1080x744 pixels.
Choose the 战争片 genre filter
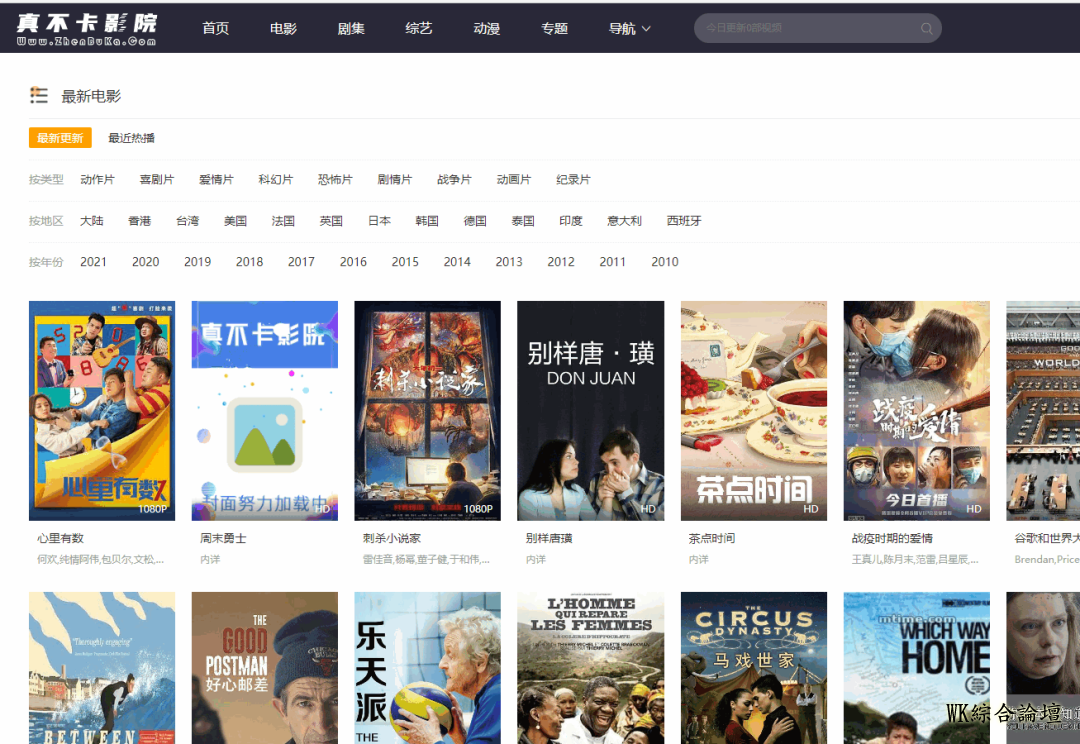pos(454,179)
